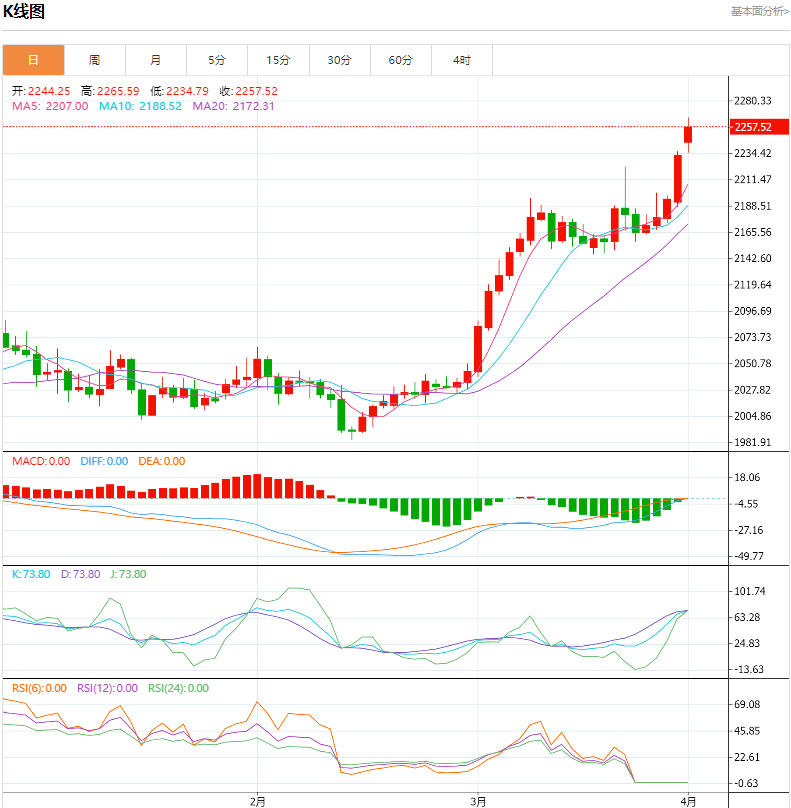Click the MACD indicator label
The image size is (791, 808).
(41, 461)
